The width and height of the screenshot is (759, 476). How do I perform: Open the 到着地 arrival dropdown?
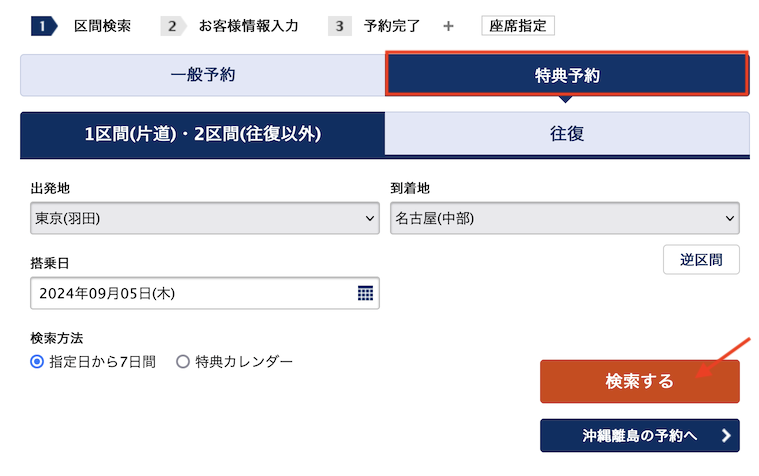point(564,218)
